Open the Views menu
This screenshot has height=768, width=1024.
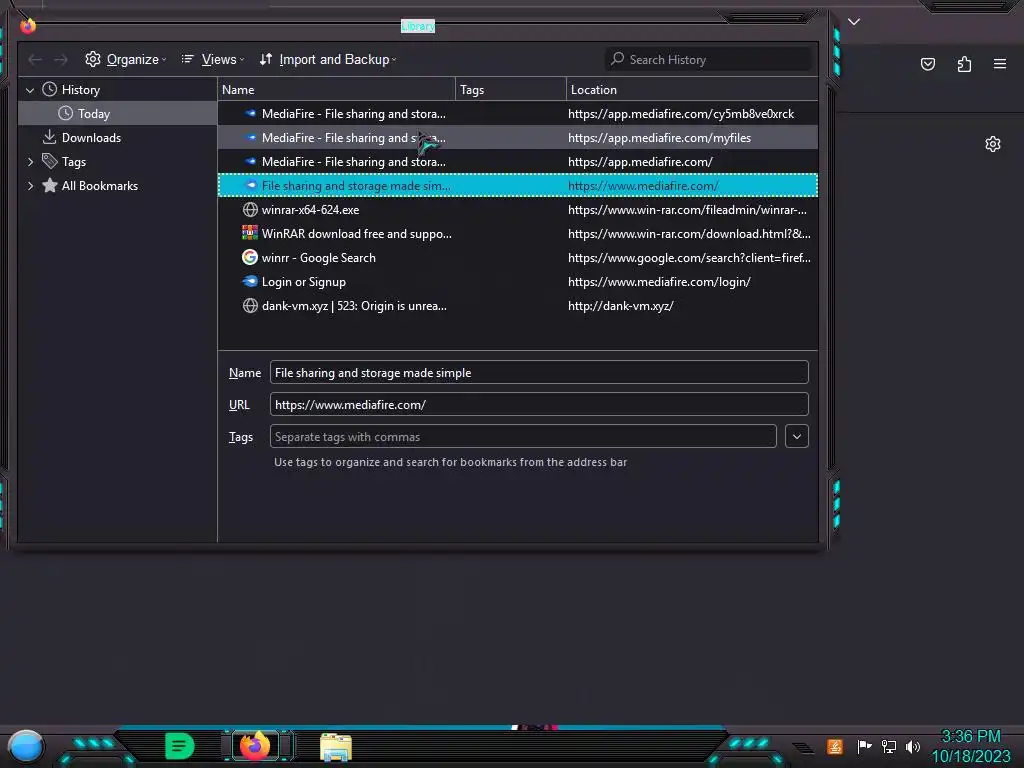coord(213,59)
